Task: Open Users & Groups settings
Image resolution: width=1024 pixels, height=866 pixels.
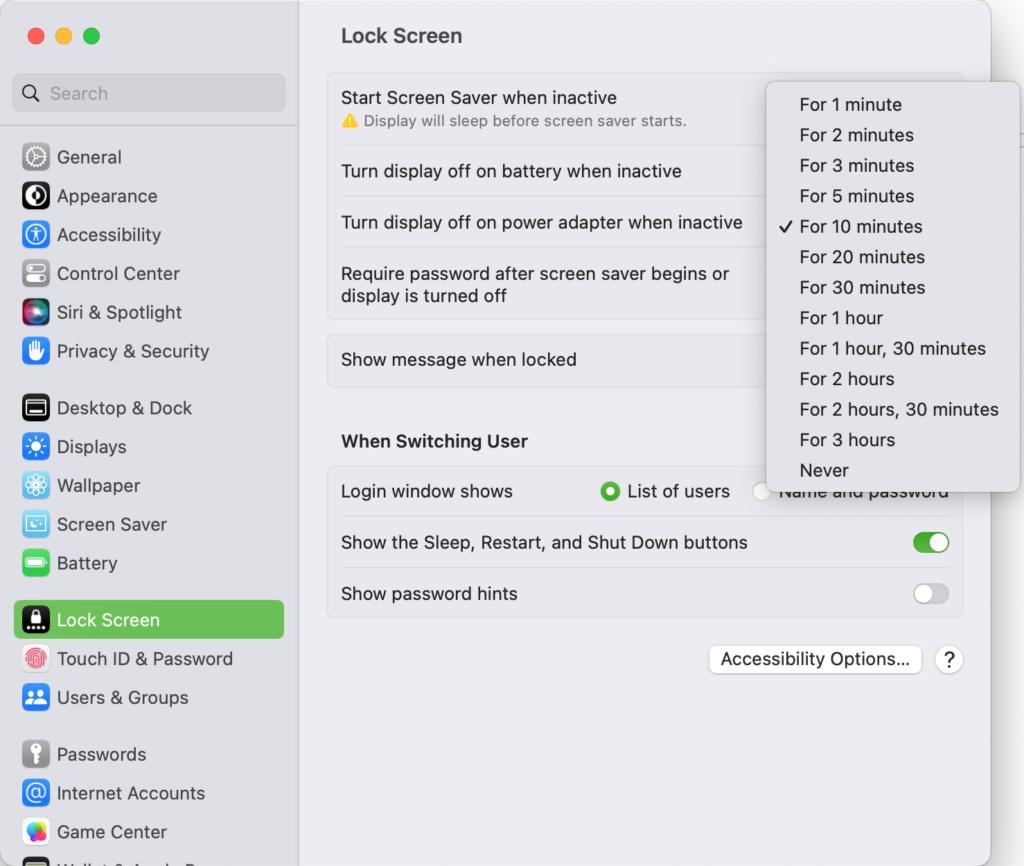Action: (x=36, y=698)
